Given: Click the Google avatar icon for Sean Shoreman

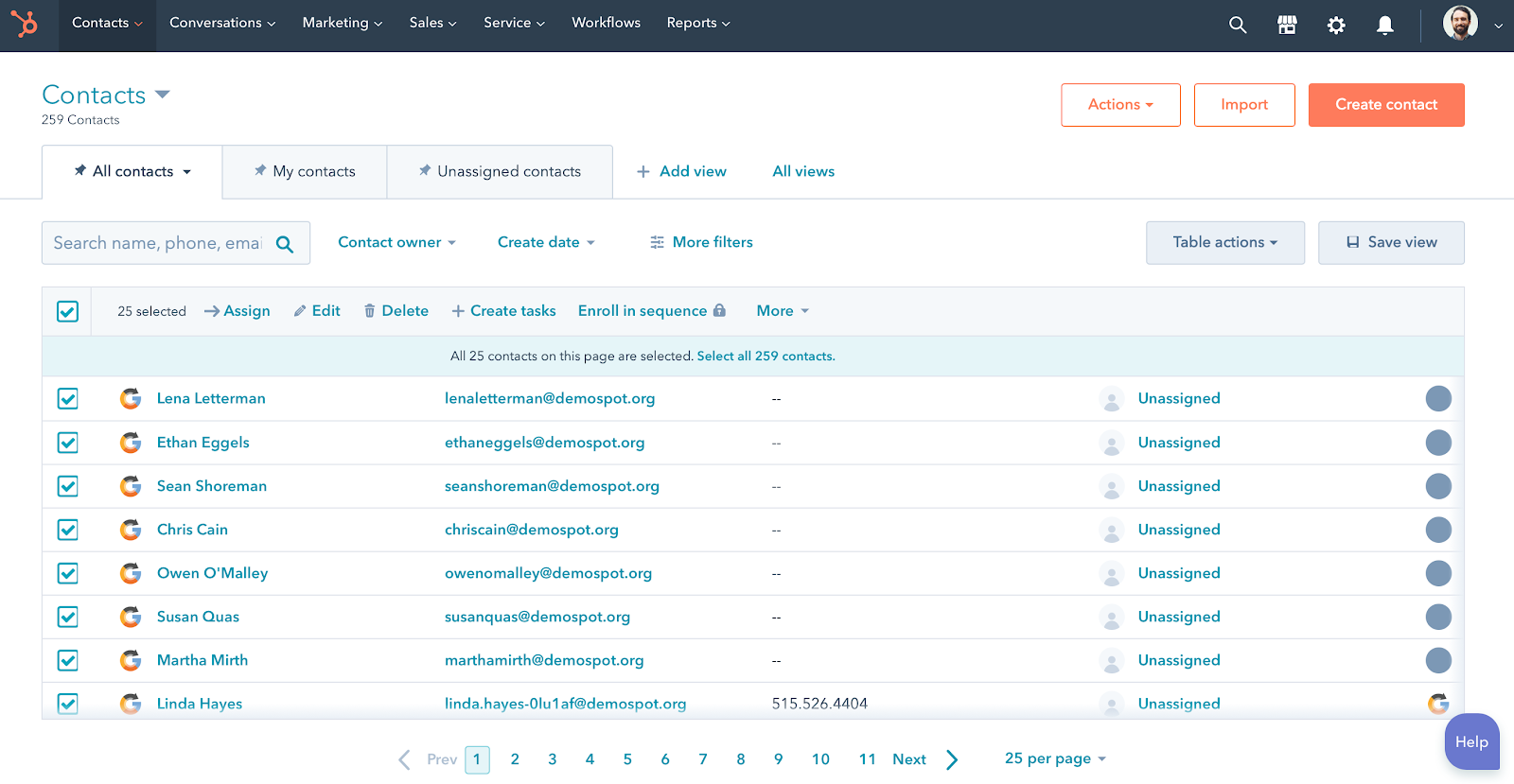Looking at the screenshot, I should 131,486.
